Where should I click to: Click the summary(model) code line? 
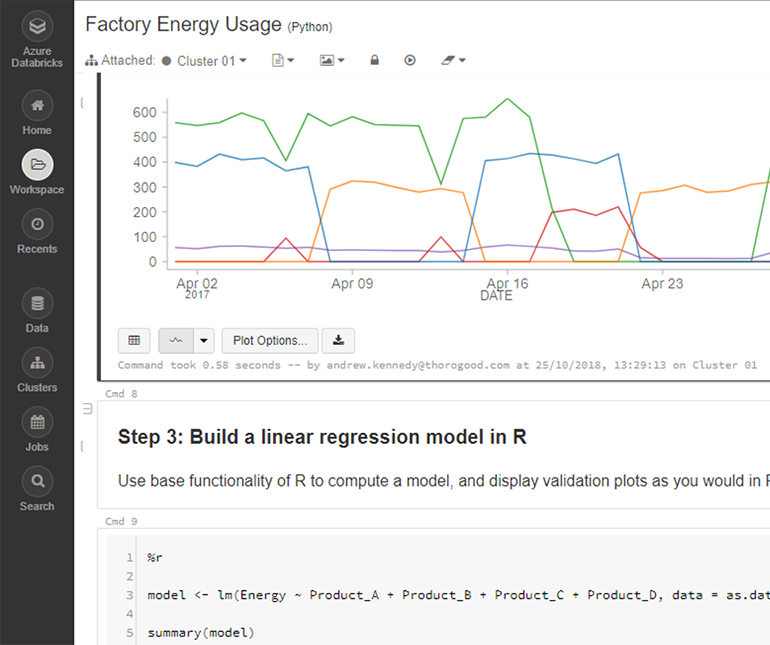(x=201, y=633)
